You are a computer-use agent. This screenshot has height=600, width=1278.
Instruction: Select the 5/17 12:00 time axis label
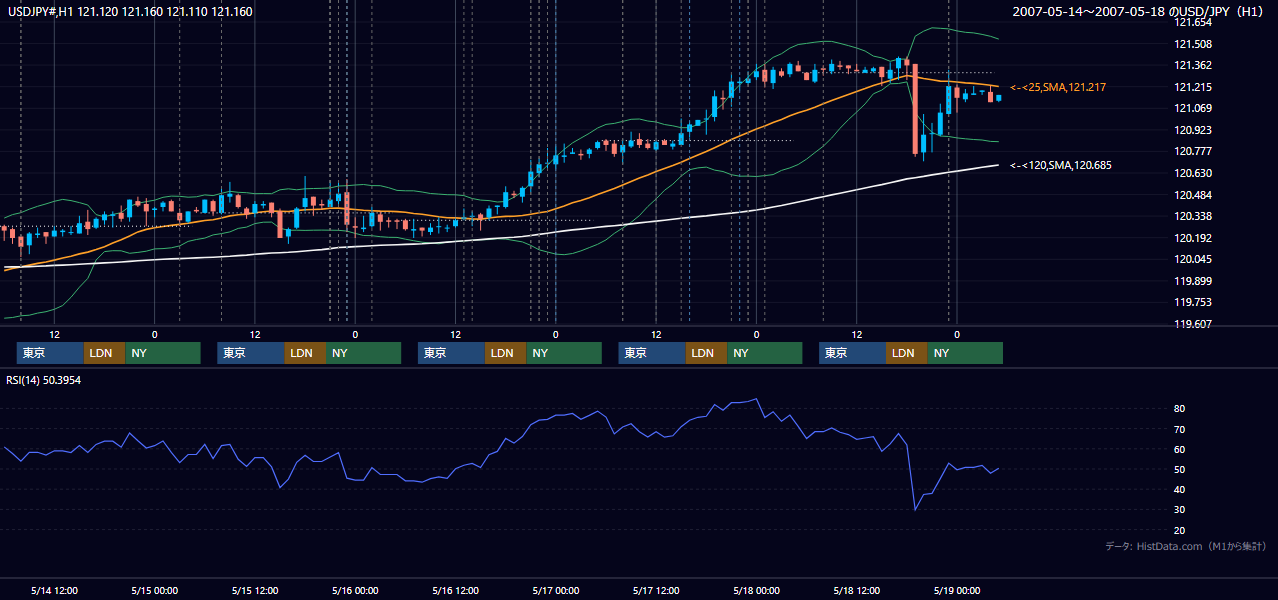656,590
